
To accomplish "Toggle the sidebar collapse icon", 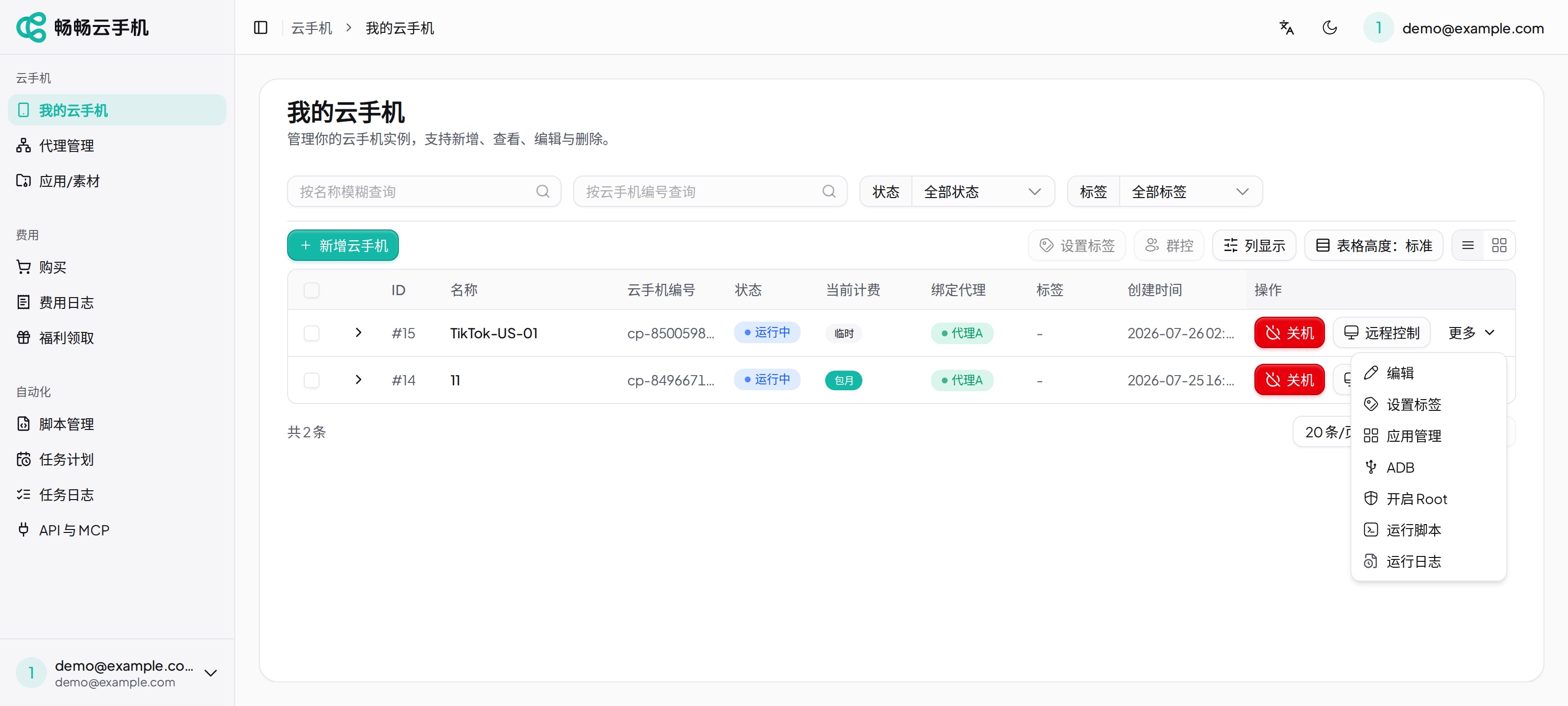I will [x=261, y=28].
